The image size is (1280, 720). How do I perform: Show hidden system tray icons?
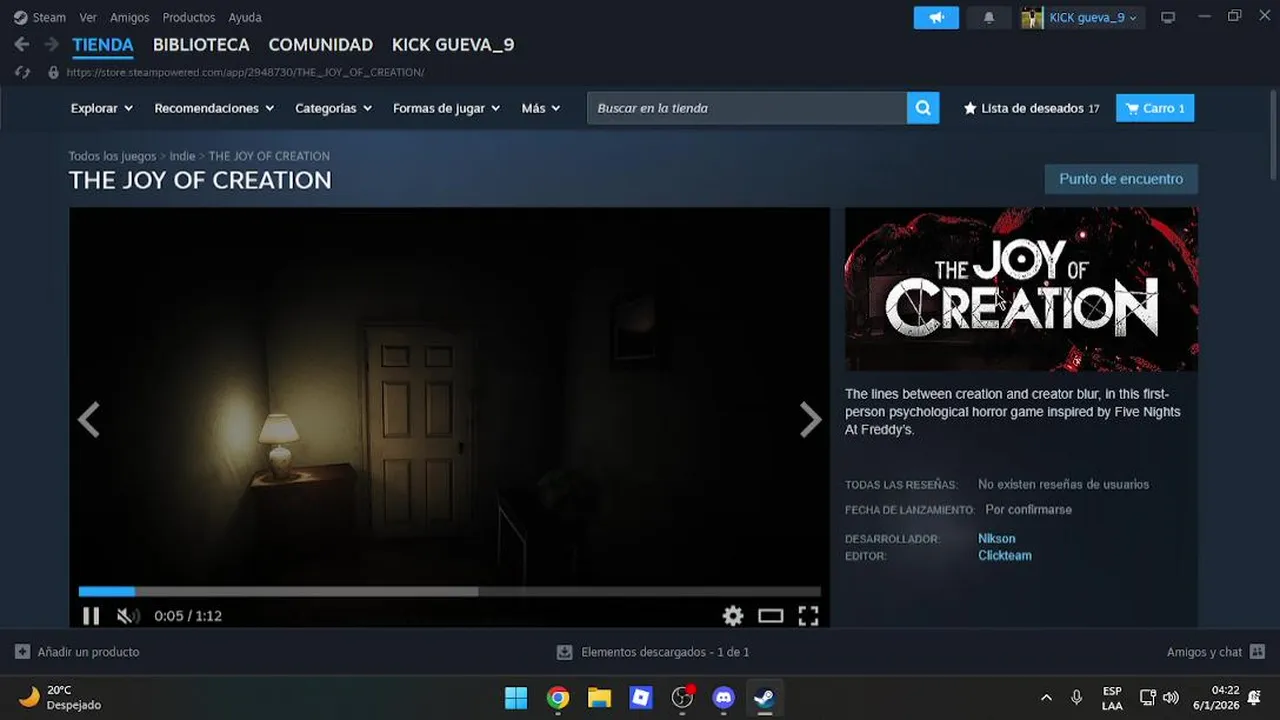1046,697
